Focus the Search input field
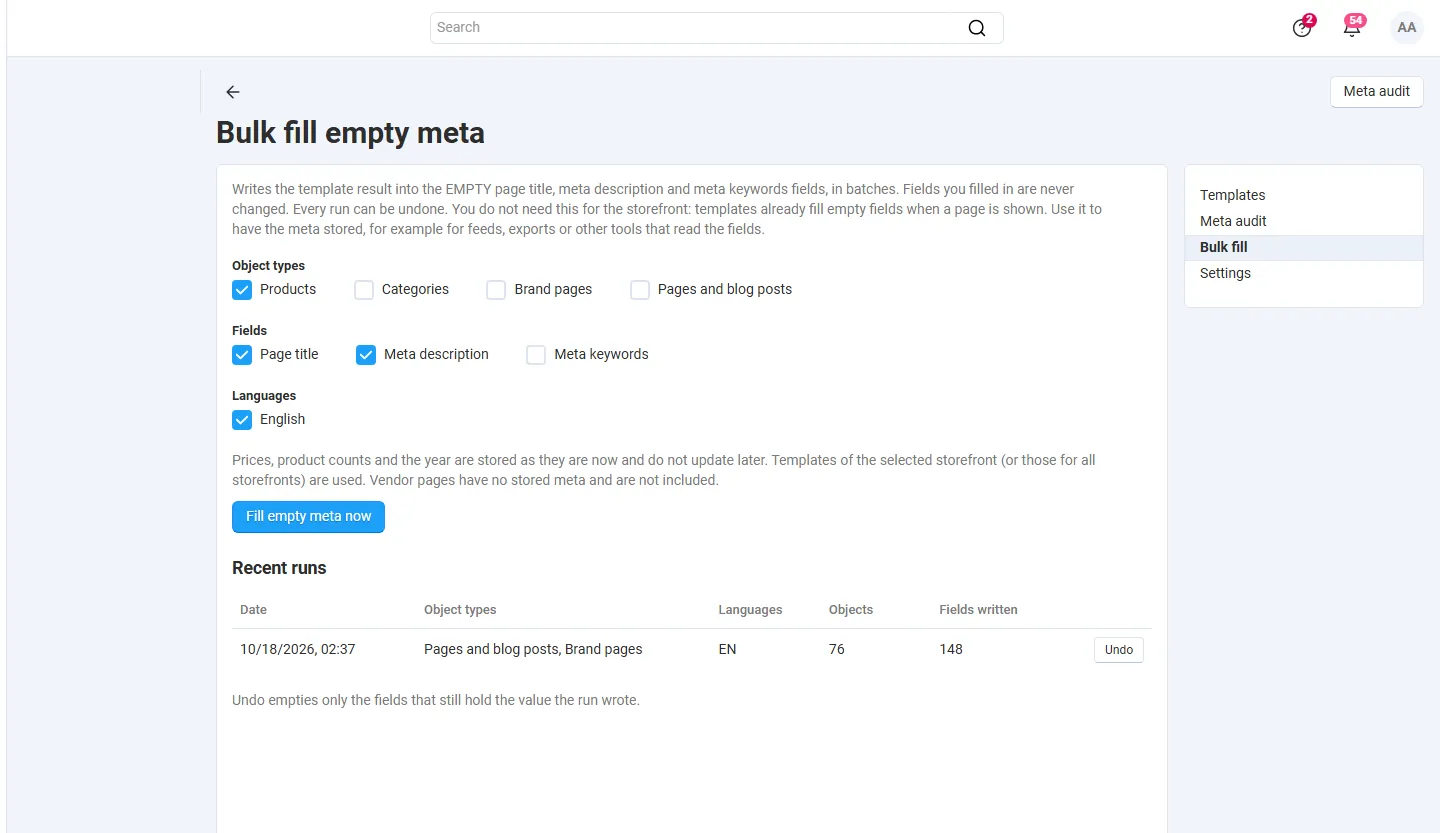 [716, 28]
